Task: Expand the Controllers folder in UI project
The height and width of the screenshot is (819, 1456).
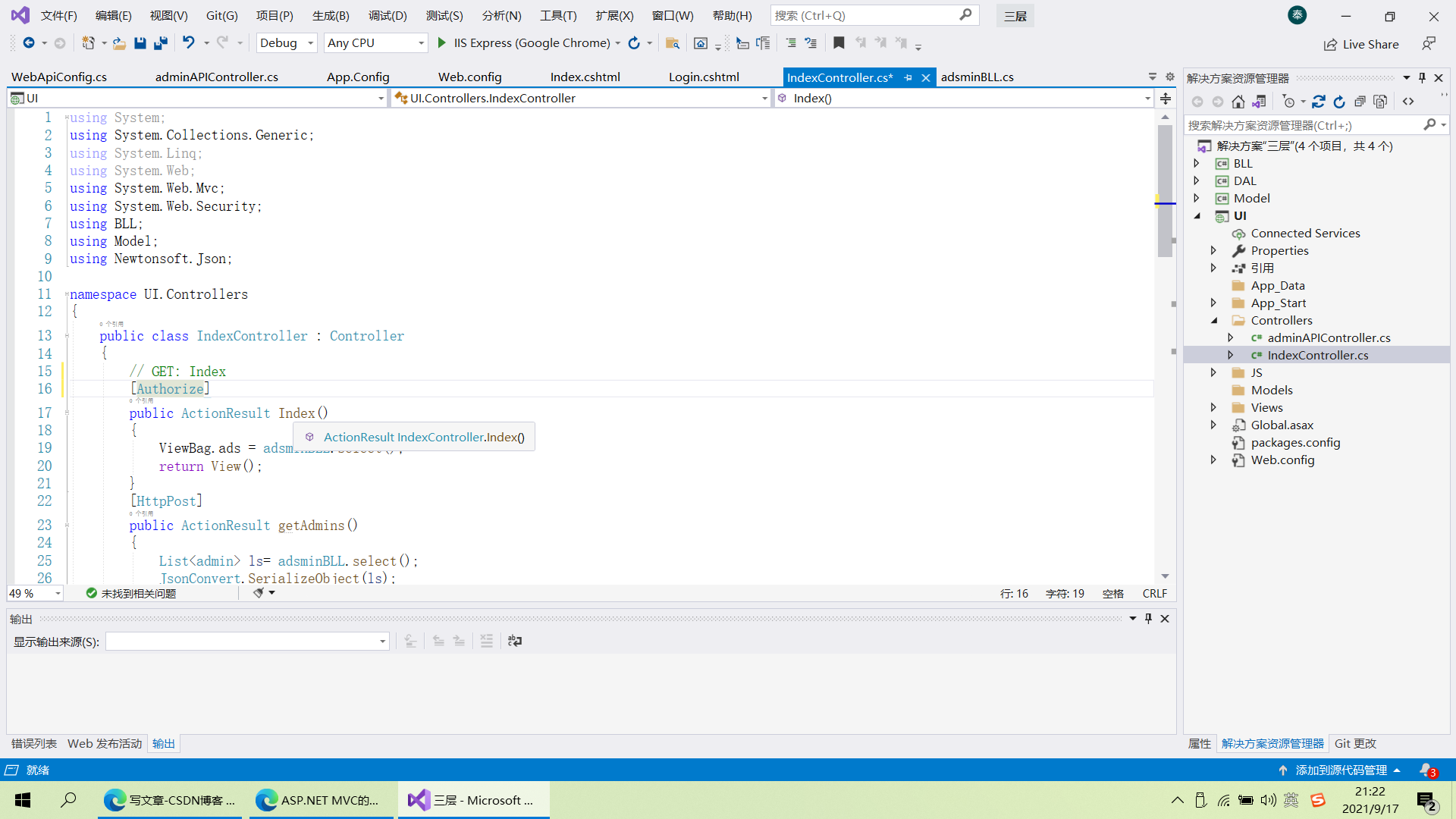Action: click(x=1214, y=320)
